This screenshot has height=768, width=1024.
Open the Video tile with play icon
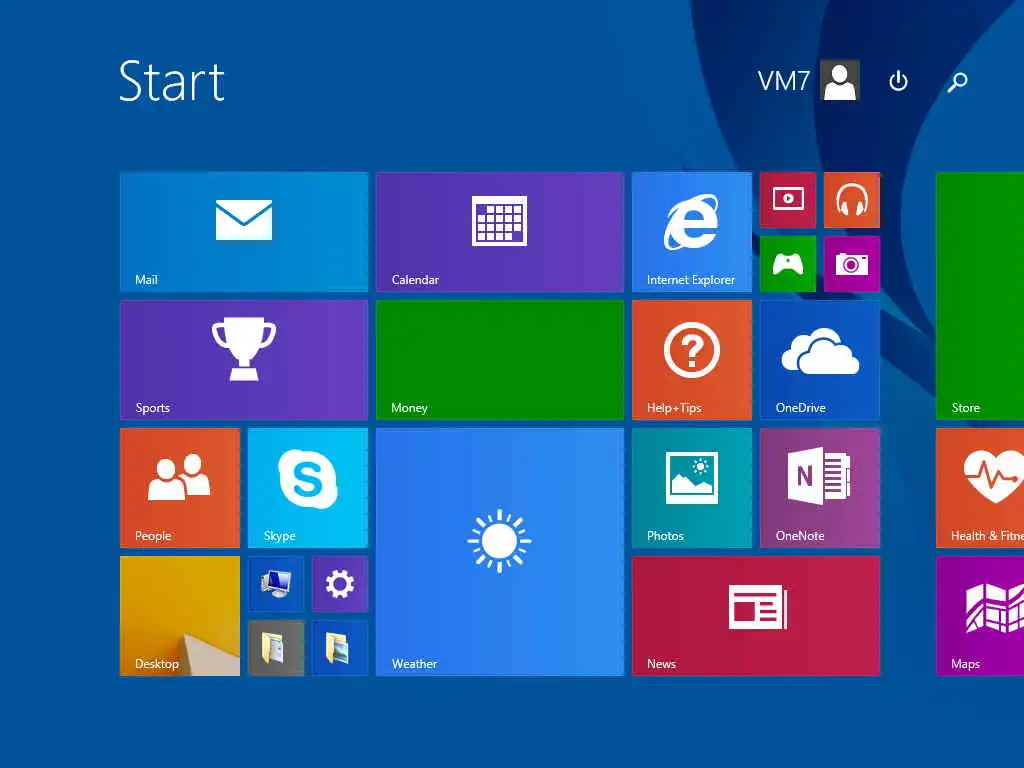(x=788, y=200)
